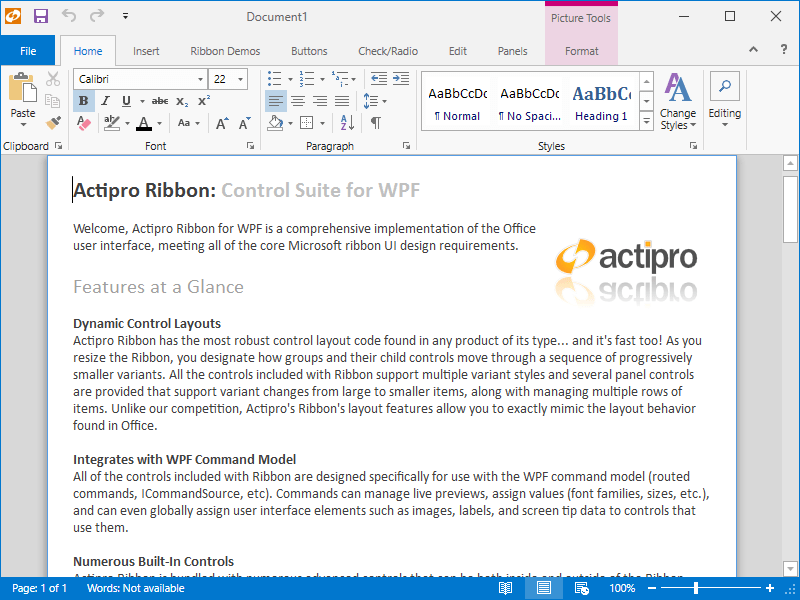Toggle Strikethrough formatting

pyautogui.click(x=160, y=101)
